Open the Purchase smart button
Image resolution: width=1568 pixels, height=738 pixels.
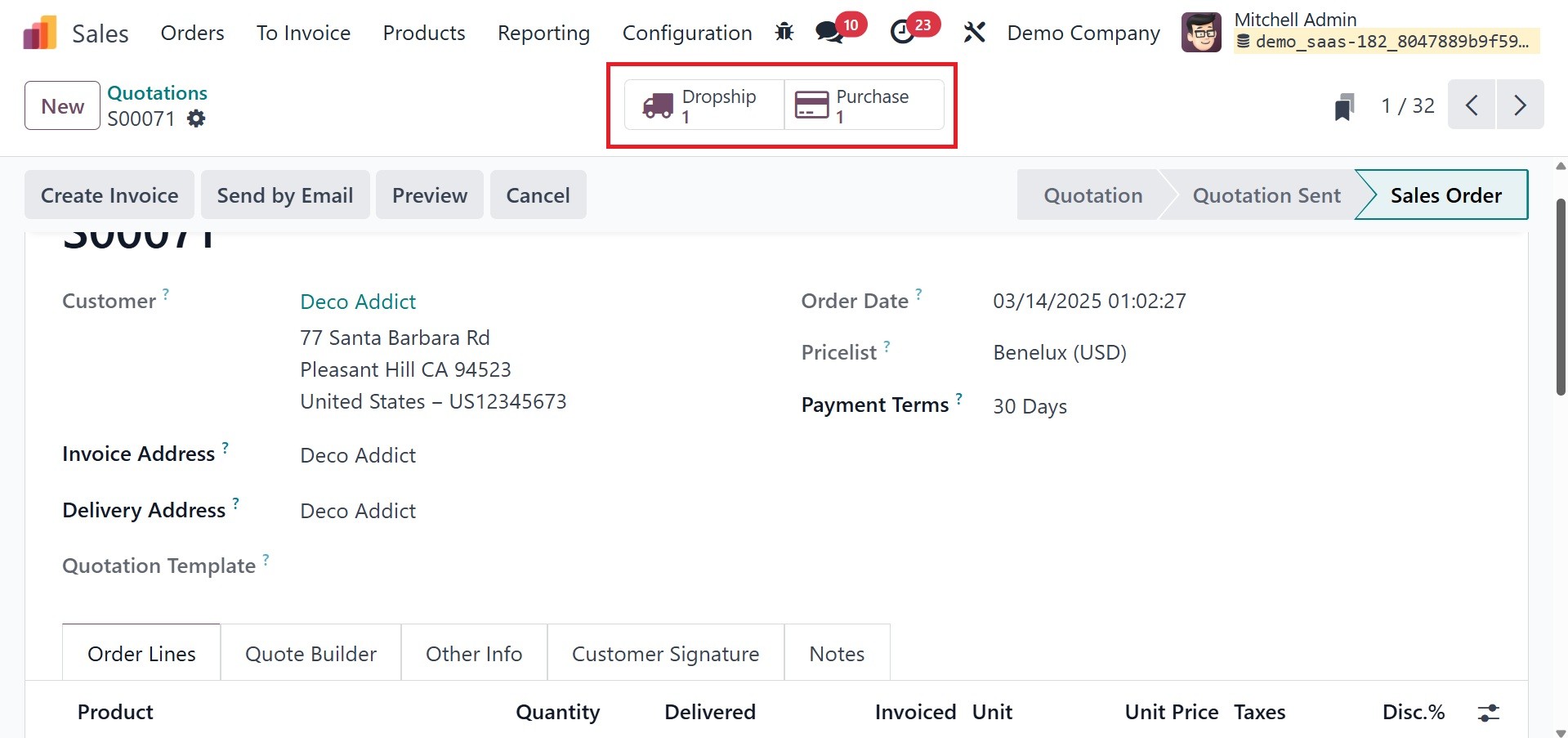coord(864,105)
